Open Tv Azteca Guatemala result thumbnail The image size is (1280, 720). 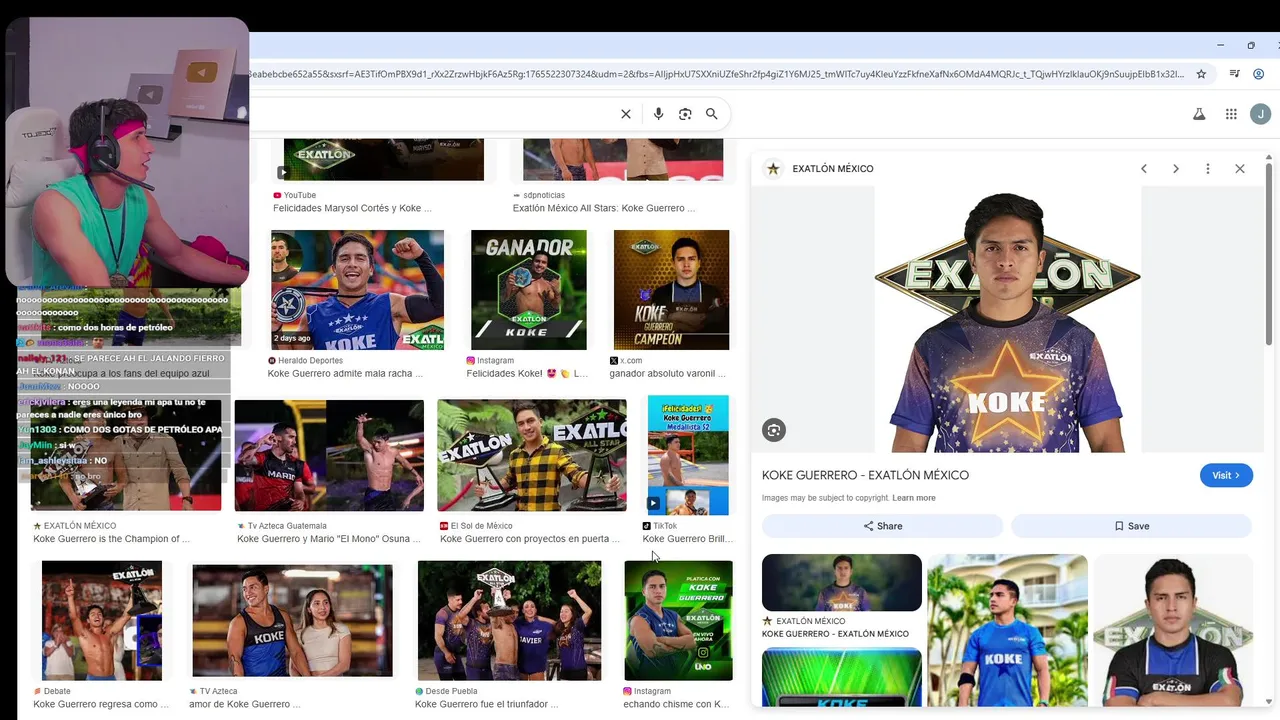[329, 455]
